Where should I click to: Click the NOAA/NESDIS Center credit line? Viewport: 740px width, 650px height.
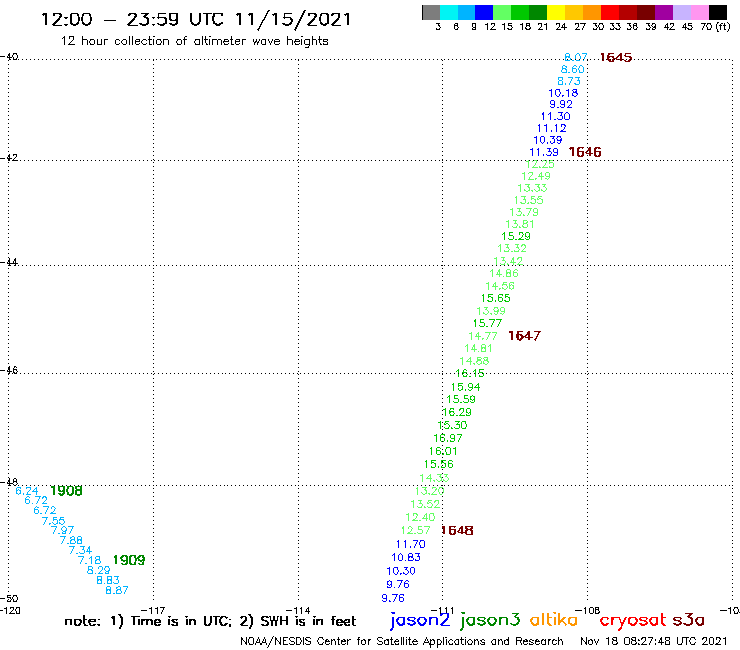click(402, 642)
